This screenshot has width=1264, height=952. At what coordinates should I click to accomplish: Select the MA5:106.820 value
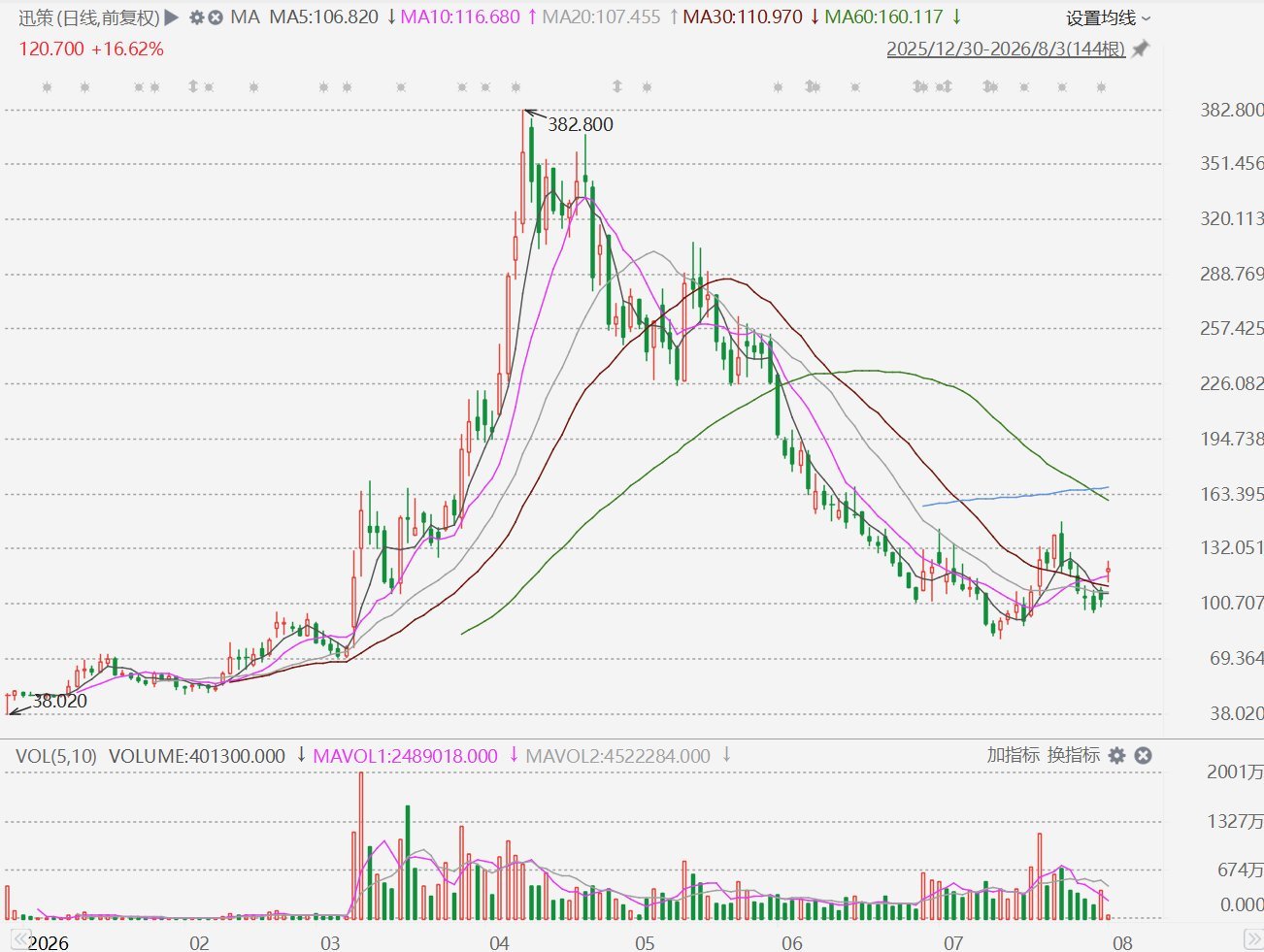click(324, 17)
